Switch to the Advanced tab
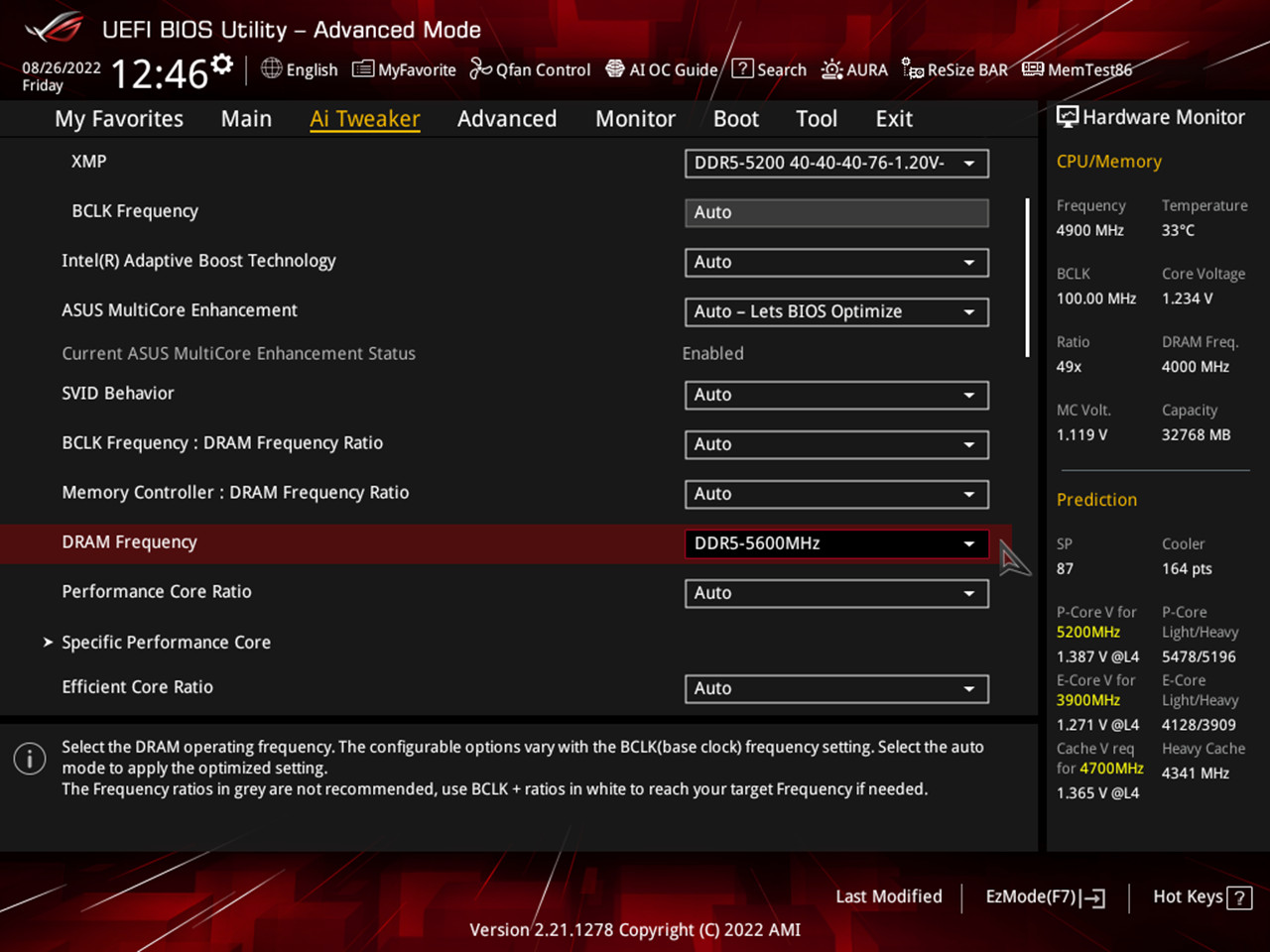Image resolution: width=1270 pixels, height=952 pixels. click(x=506, y=119)
